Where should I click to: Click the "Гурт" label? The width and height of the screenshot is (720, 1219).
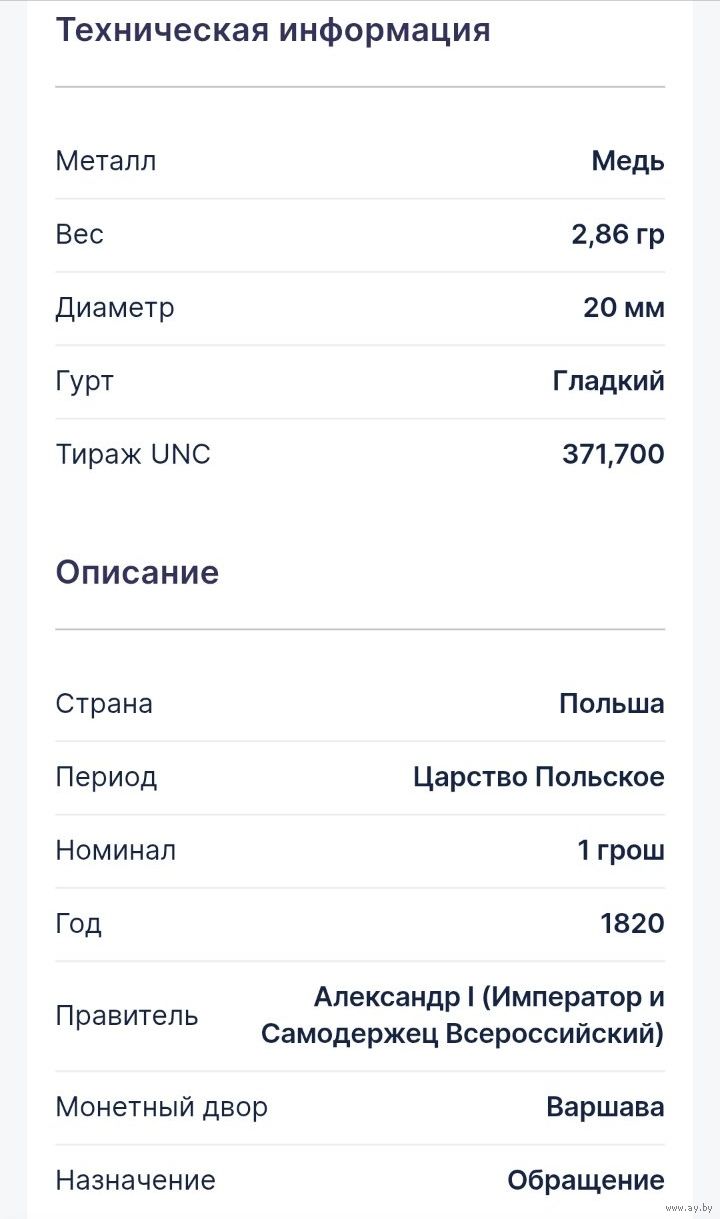pos(85,381)
